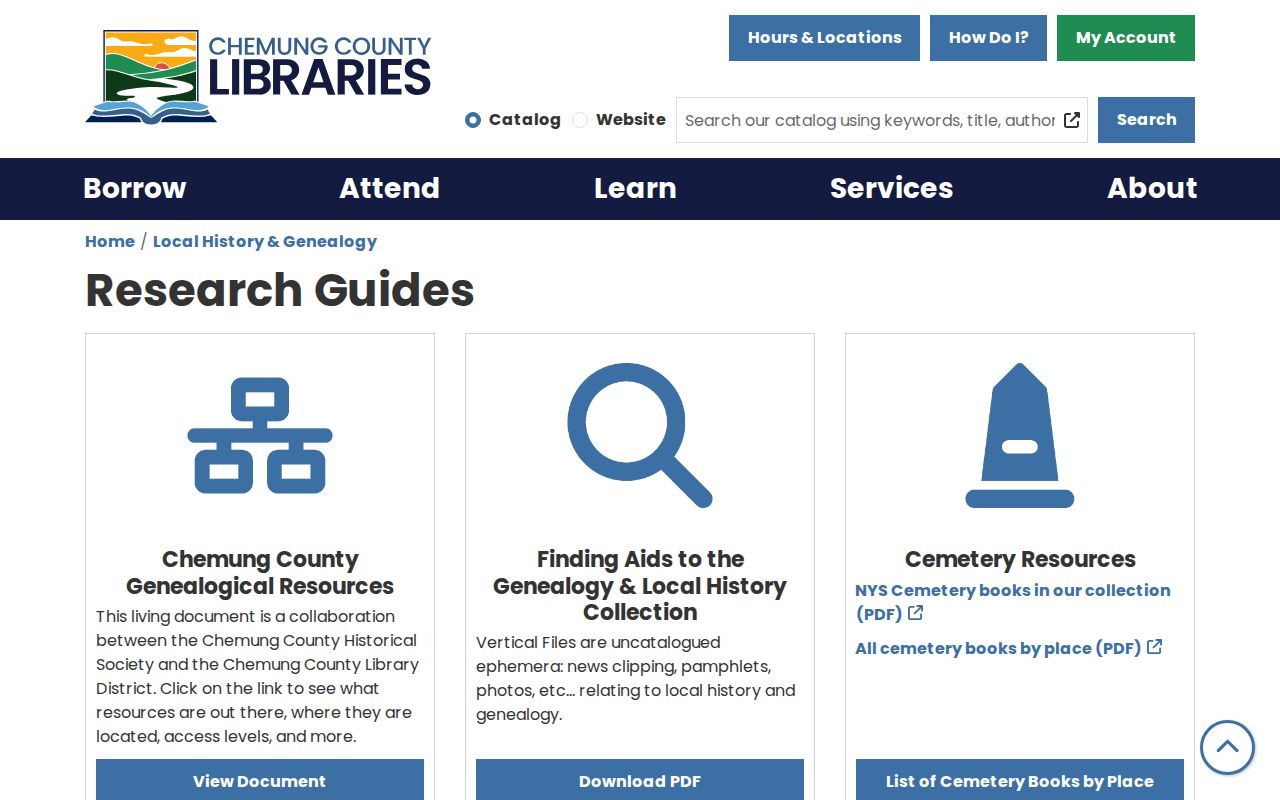
Task: Open My Account
Action: tap(1126, 38)
